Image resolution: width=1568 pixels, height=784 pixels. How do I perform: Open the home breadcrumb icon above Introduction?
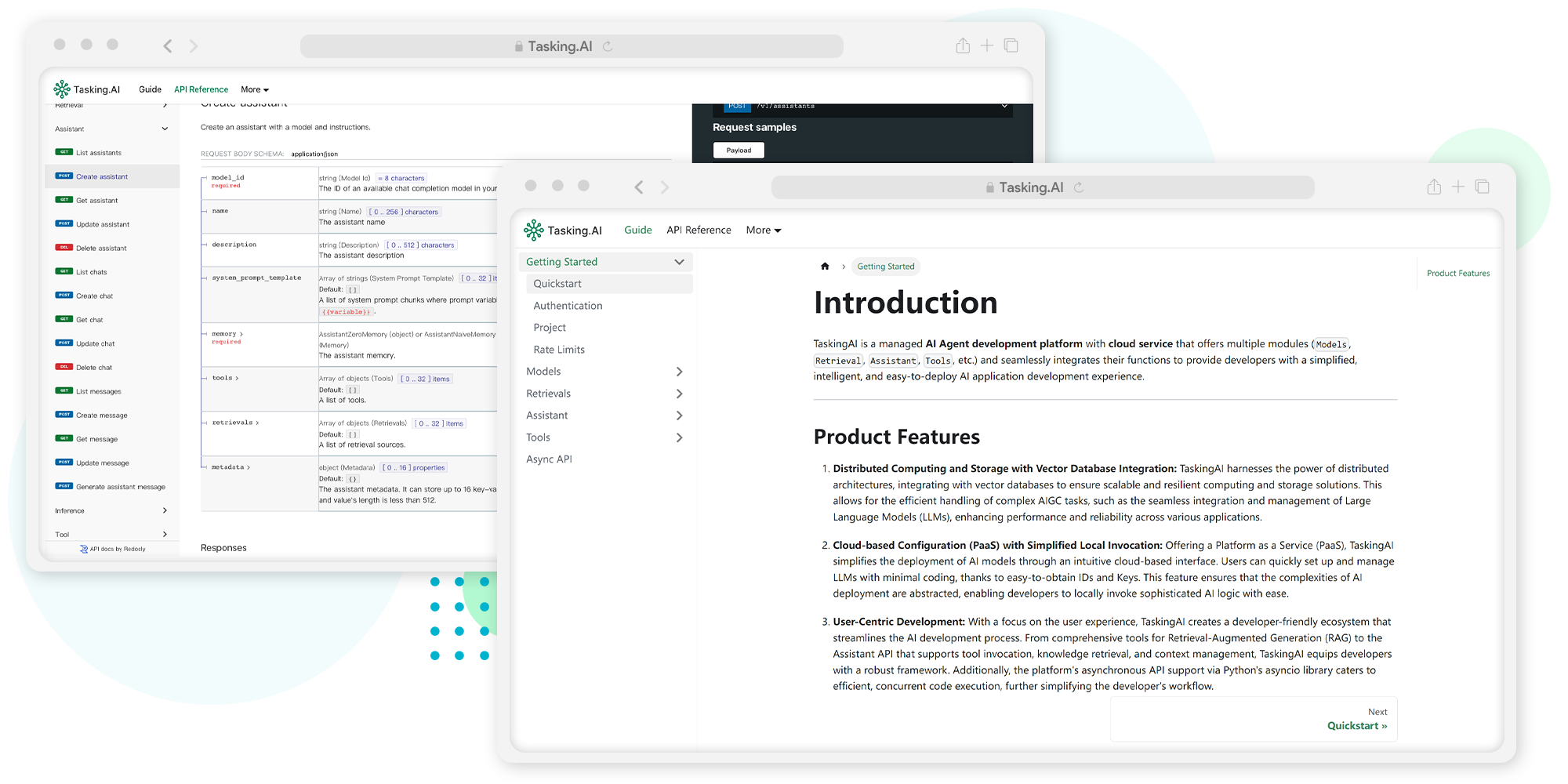pyautogui.click(x=825, y=267)
